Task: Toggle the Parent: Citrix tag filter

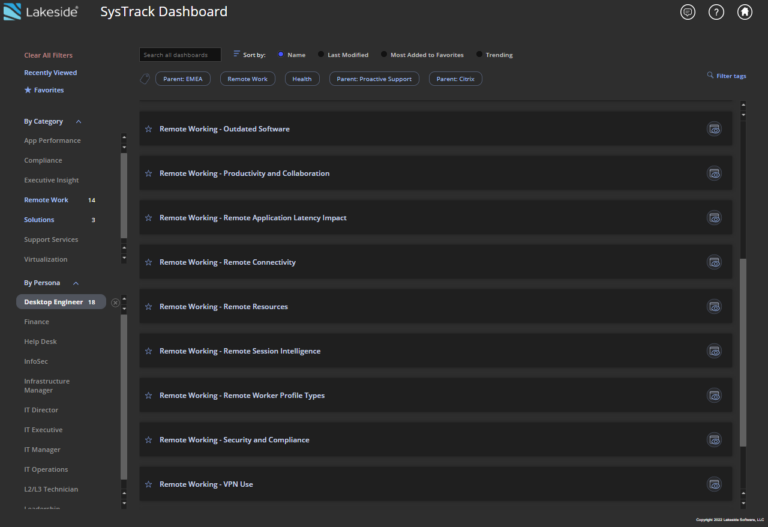Action: pyautogui.click(x=456, y=79)
